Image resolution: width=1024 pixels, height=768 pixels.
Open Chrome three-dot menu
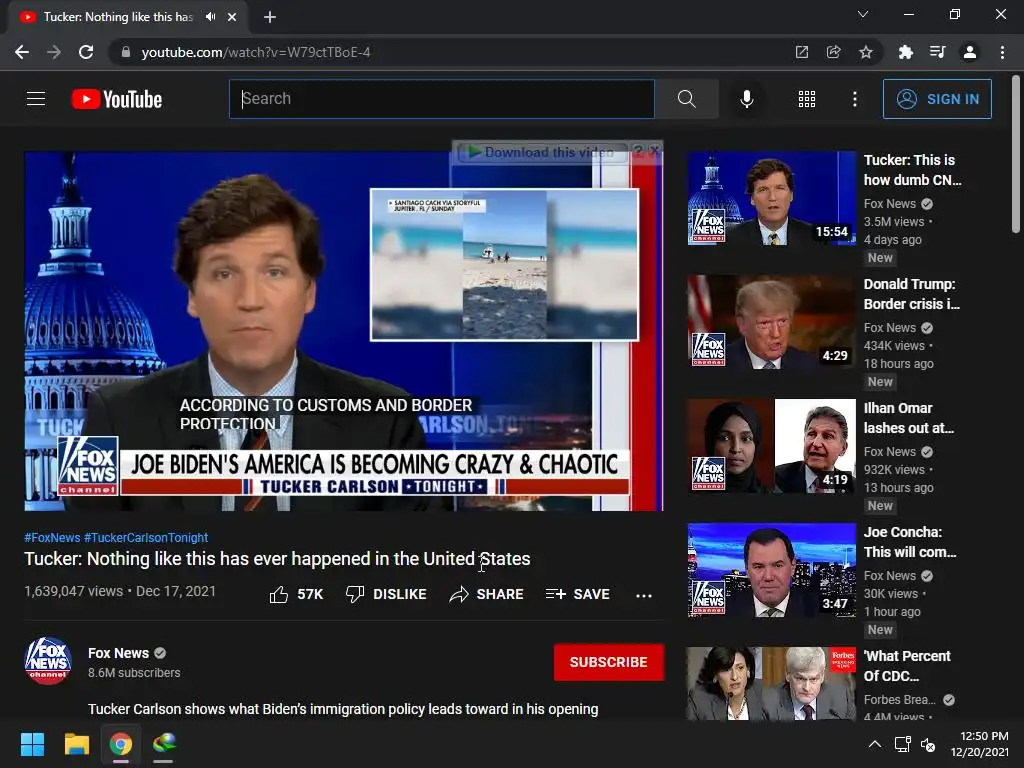(x=1002, y=52)
